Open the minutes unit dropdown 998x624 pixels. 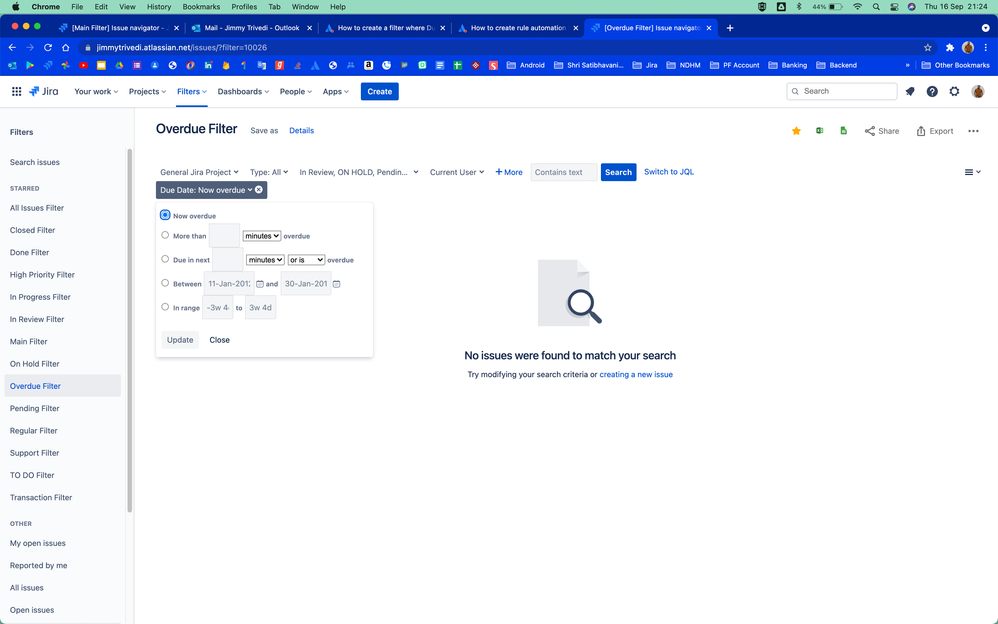[261, 235]
